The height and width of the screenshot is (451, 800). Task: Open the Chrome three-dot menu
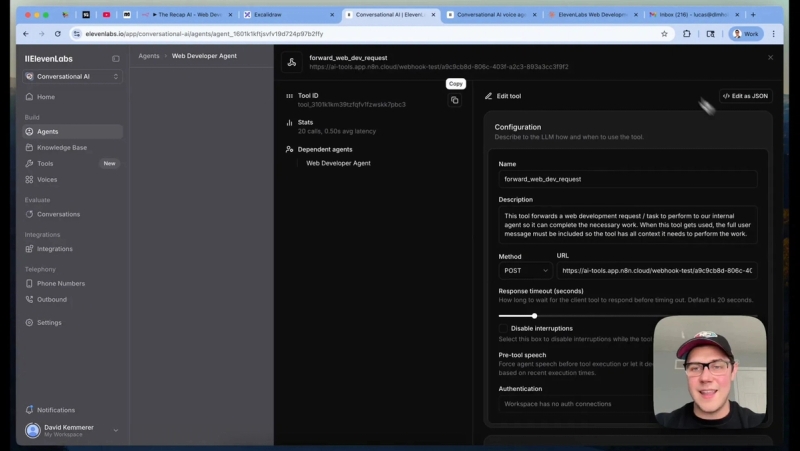pos(773,34)
